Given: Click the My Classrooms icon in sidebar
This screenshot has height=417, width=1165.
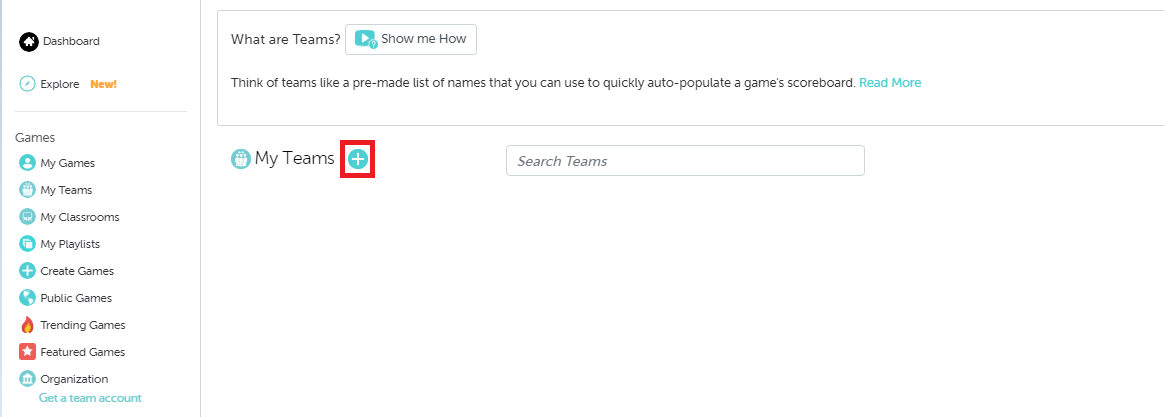Looking at the screenshot, I should 28,217.
